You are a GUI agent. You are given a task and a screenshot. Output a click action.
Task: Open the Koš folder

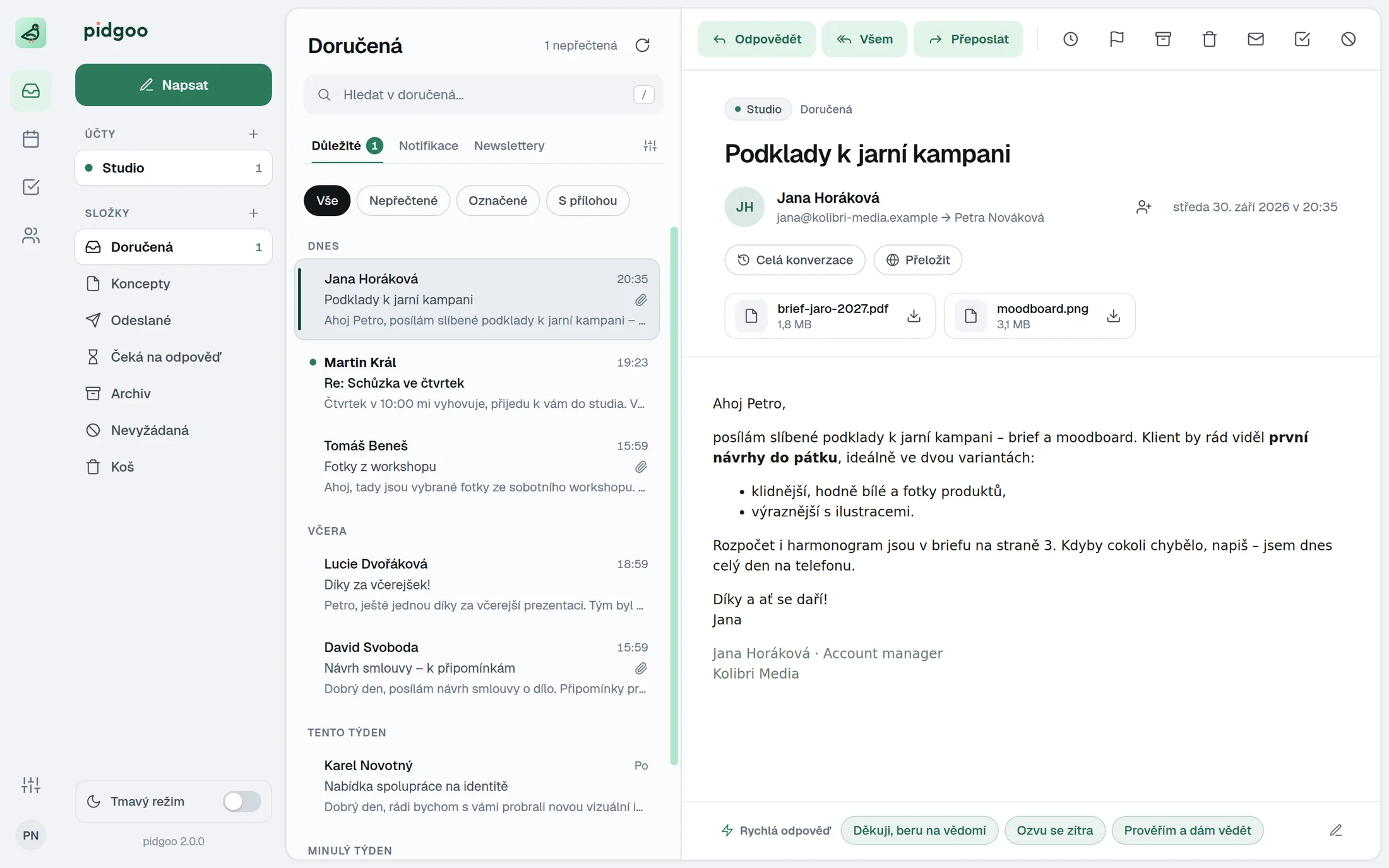coord(174,467)
